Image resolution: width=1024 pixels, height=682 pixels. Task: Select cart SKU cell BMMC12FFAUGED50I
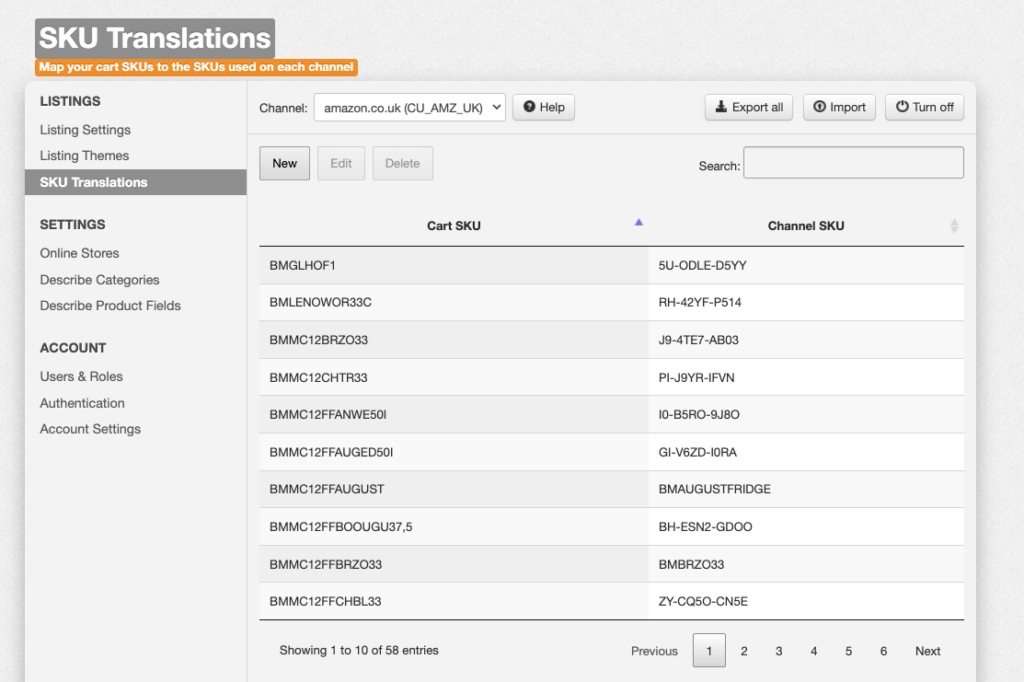[454, 452]
